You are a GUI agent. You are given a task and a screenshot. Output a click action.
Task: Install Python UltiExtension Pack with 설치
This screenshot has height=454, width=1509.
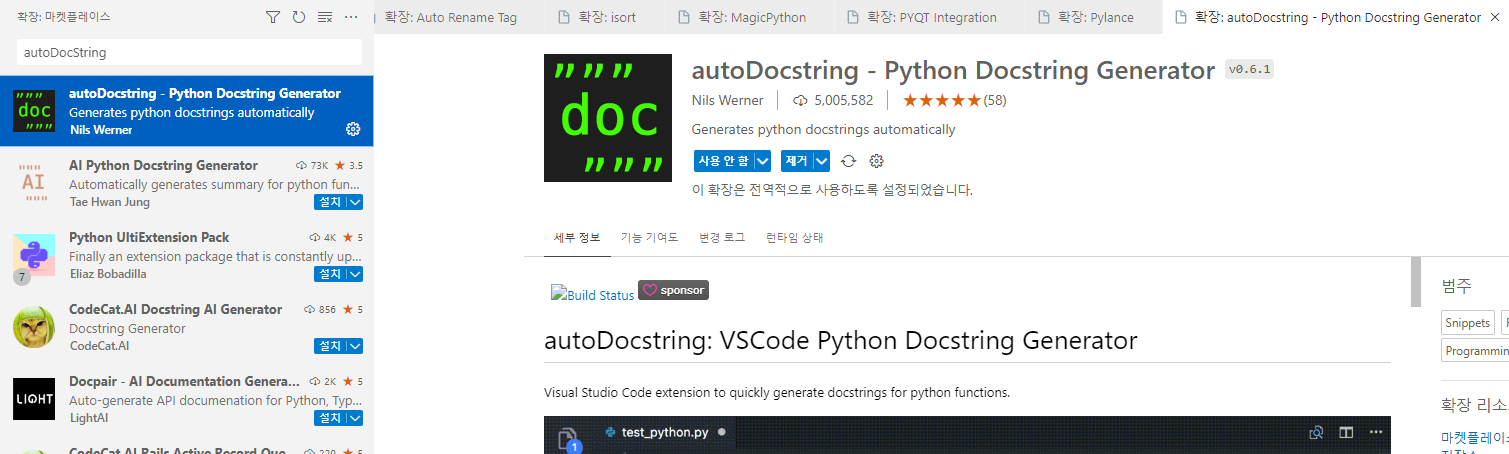(330, 274)
